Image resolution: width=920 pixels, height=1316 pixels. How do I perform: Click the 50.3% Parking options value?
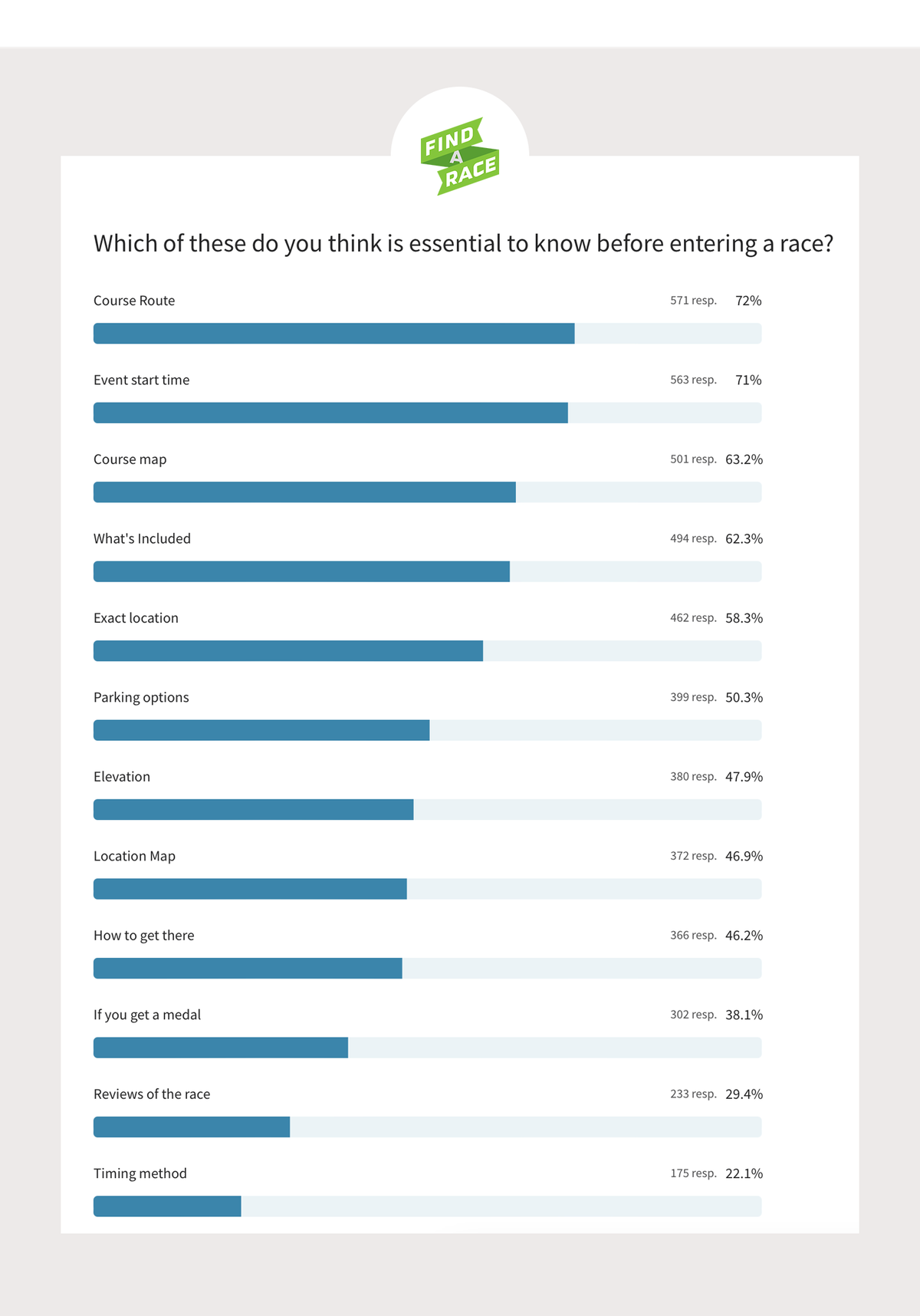[x=744, y=698]
